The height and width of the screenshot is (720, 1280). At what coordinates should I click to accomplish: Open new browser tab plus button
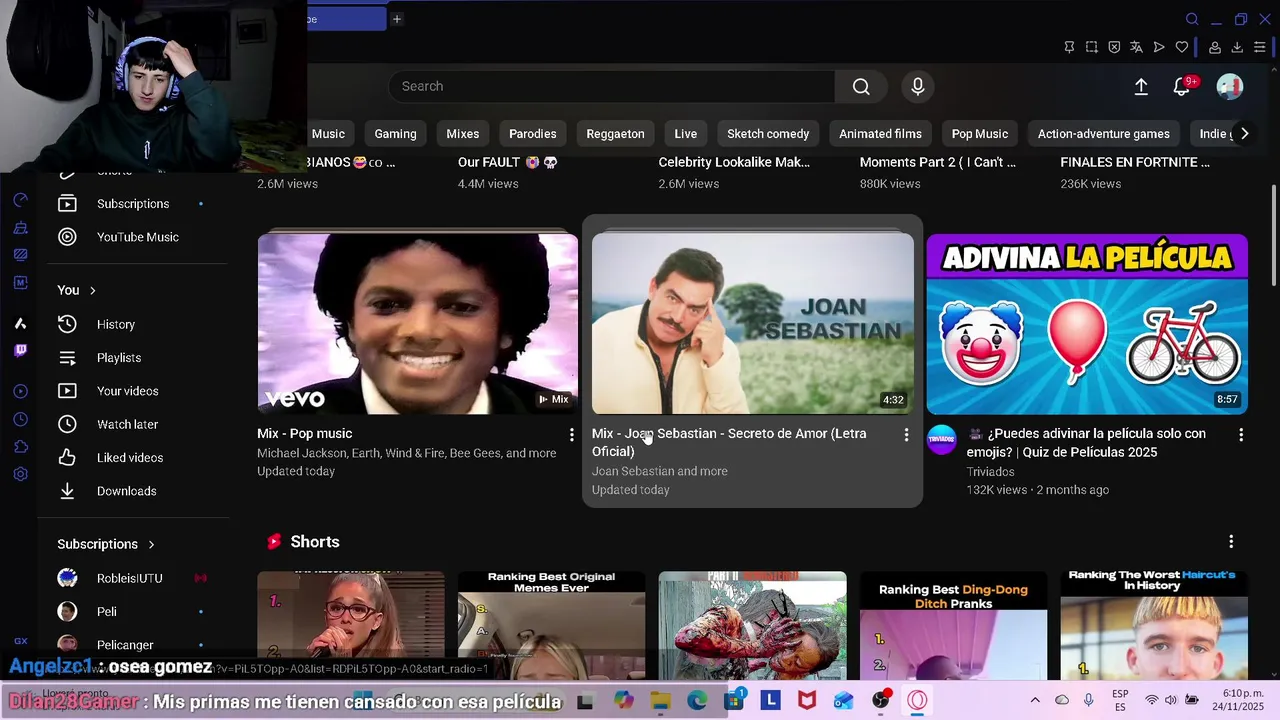pyautogui.click(x=397, y=19)
